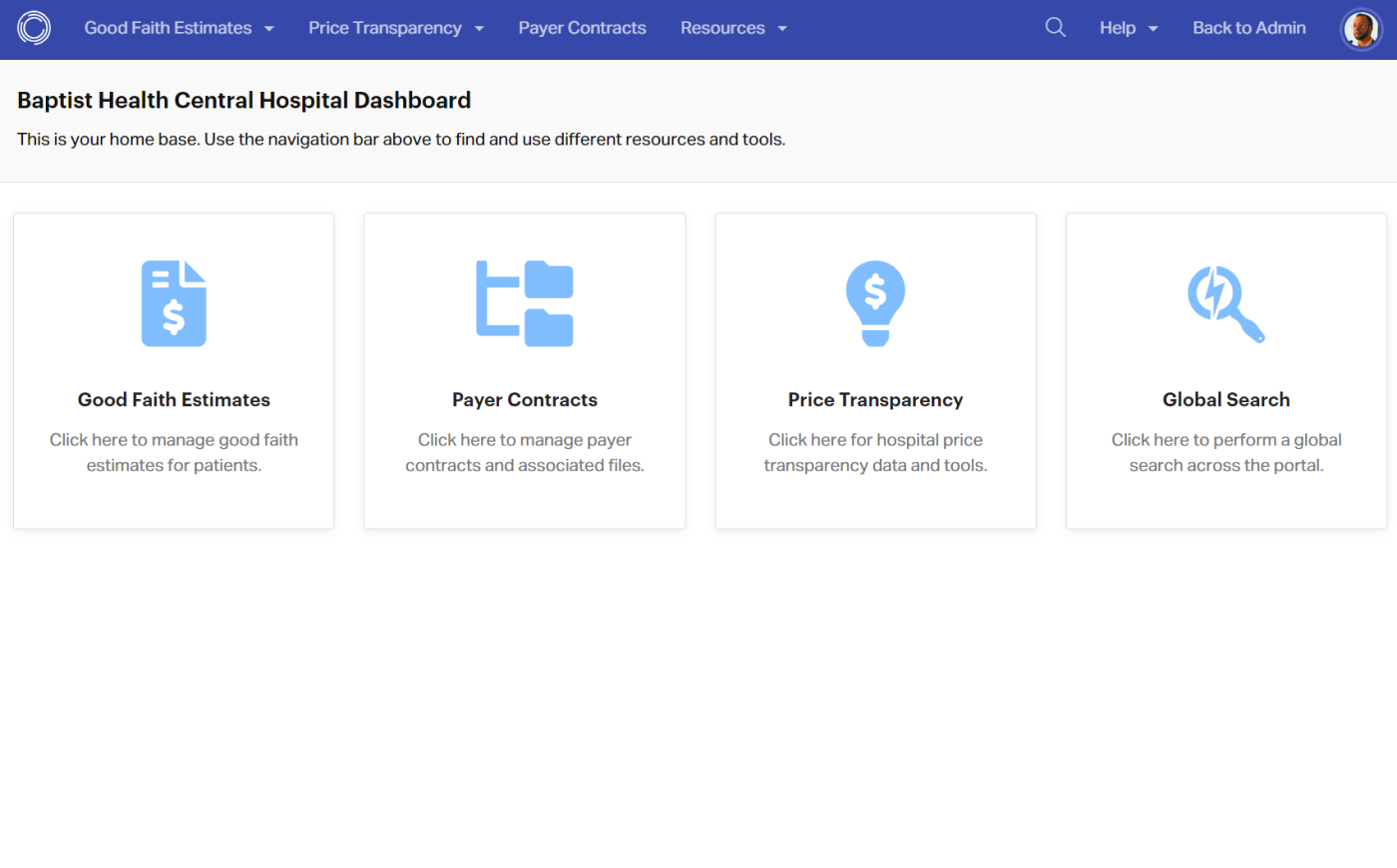Expand the Price Transparency dropdown arrow
The height and width of the screenshot is (868, 1397).
[479, 29]
